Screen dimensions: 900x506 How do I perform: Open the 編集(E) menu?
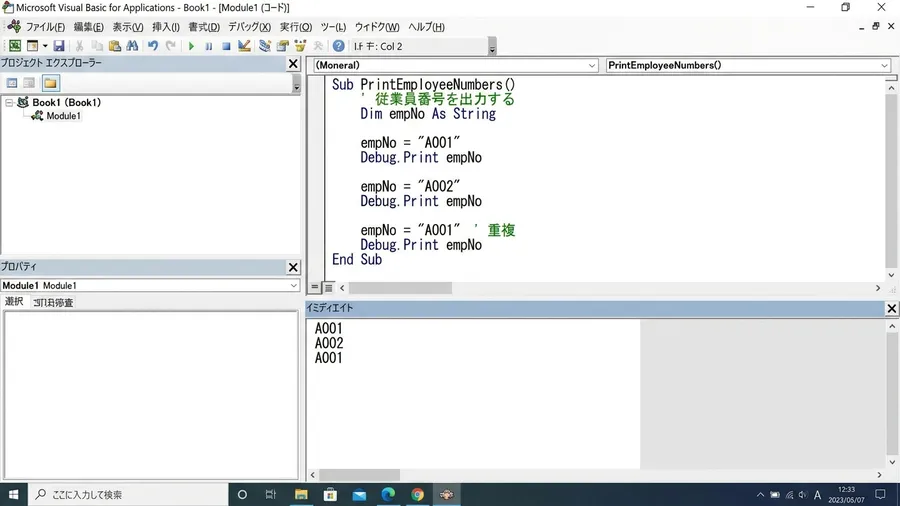pyautogui.click(x=88, y=27)
